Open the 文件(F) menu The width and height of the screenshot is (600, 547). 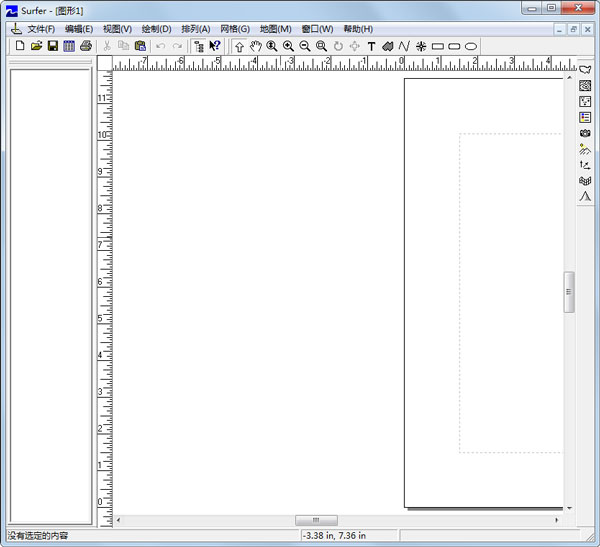point(41,29)
